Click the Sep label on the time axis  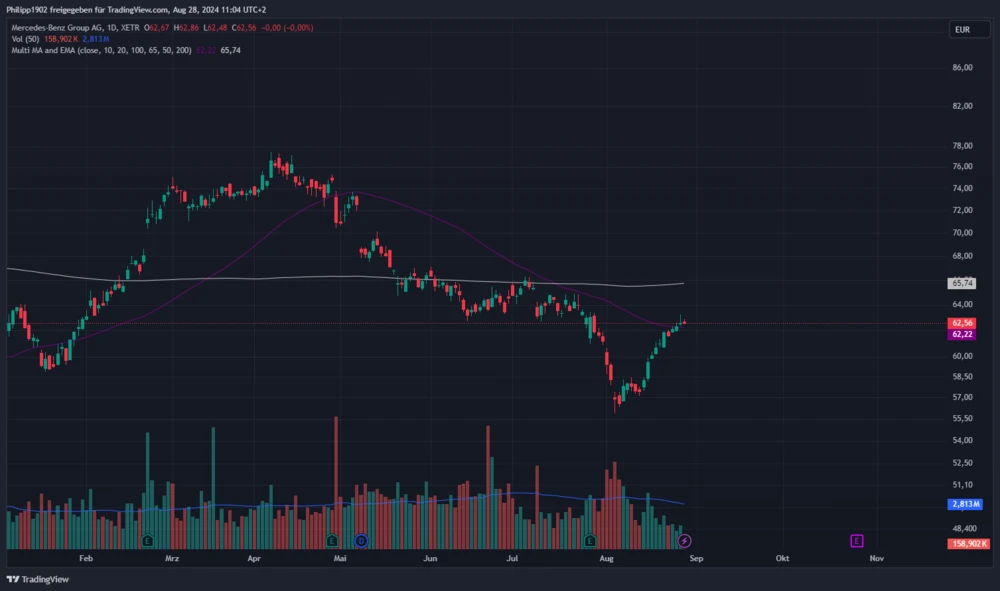(696, 558)
